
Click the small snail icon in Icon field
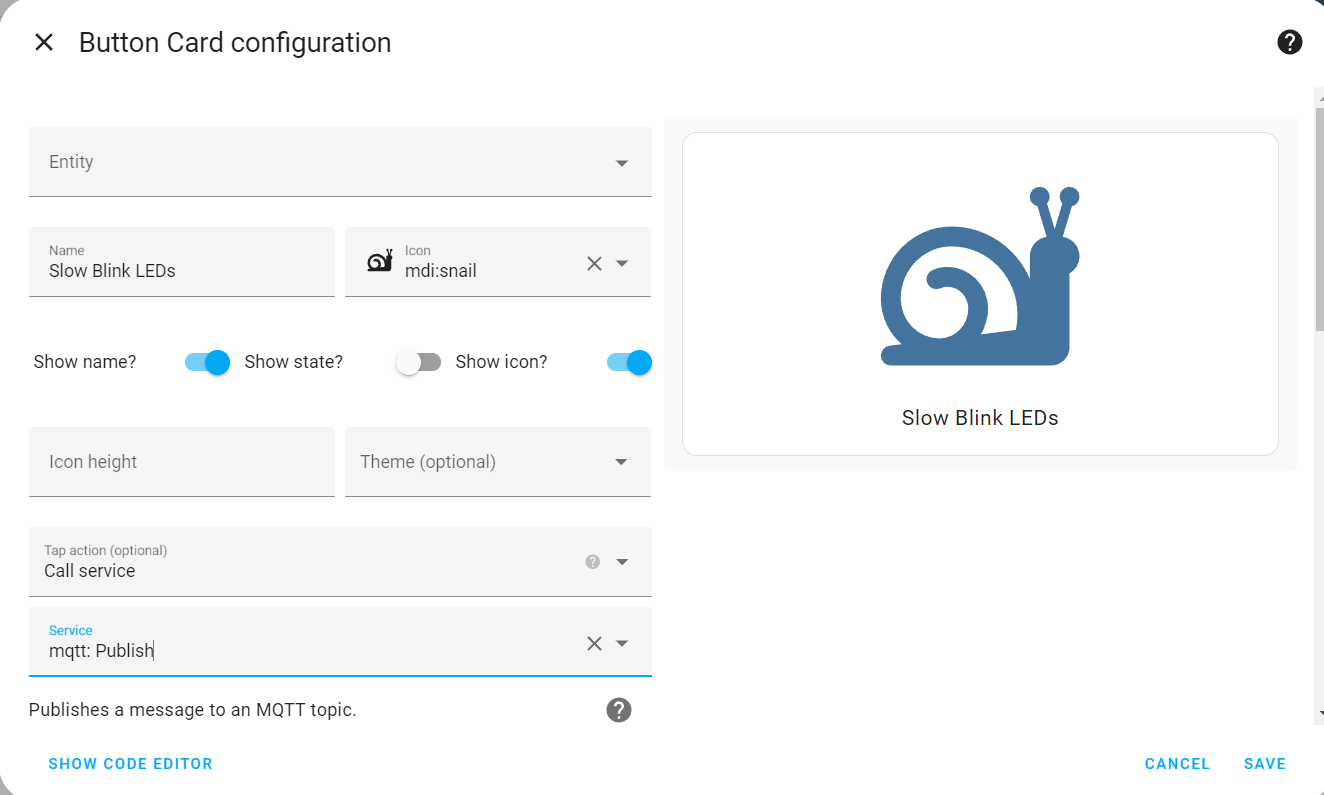click(x=380, y=262)
